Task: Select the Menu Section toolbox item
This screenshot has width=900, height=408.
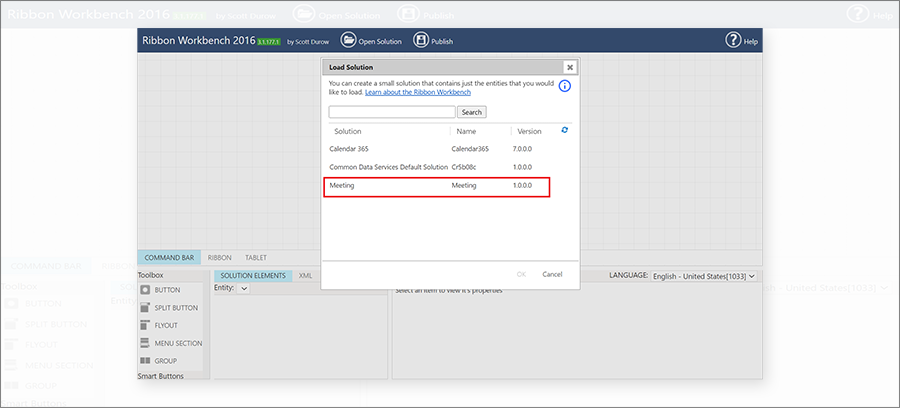Action: [x=170, y=343]
